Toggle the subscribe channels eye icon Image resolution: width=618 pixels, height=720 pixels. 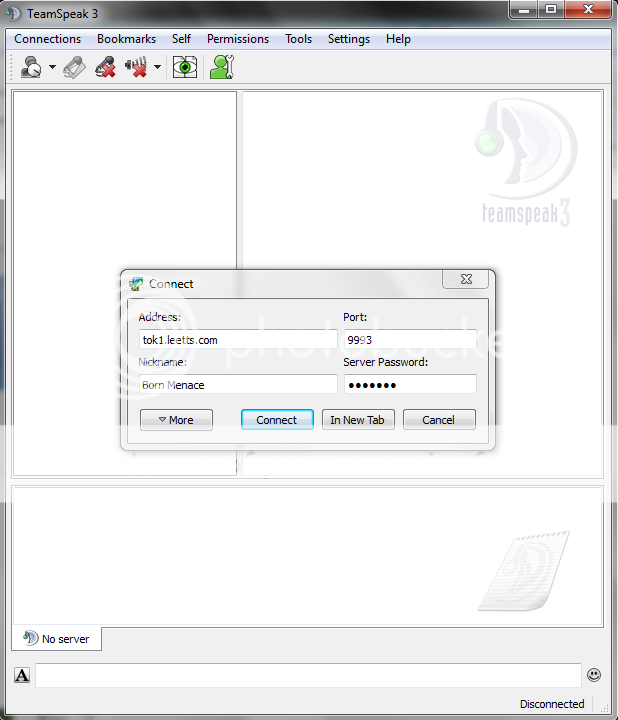click(x=185, y=68)
